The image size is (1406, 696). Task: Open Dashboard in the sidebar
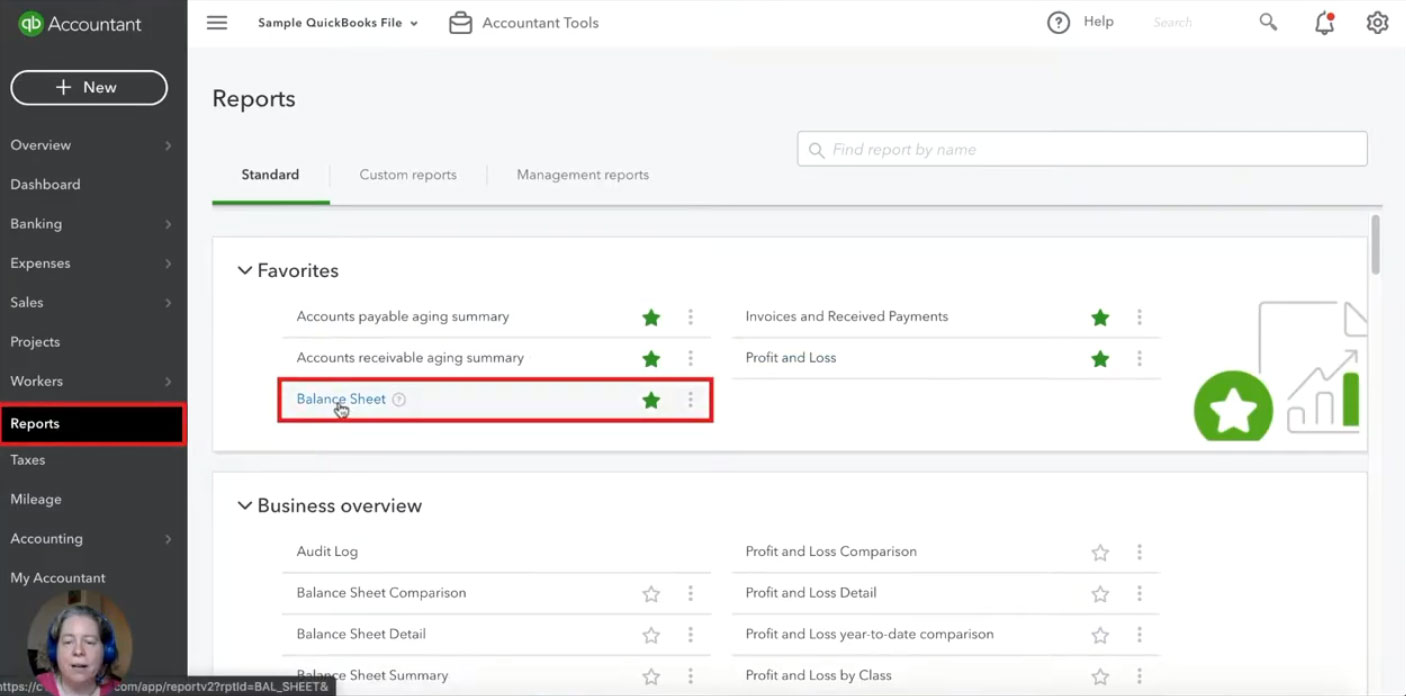[45, 184]
